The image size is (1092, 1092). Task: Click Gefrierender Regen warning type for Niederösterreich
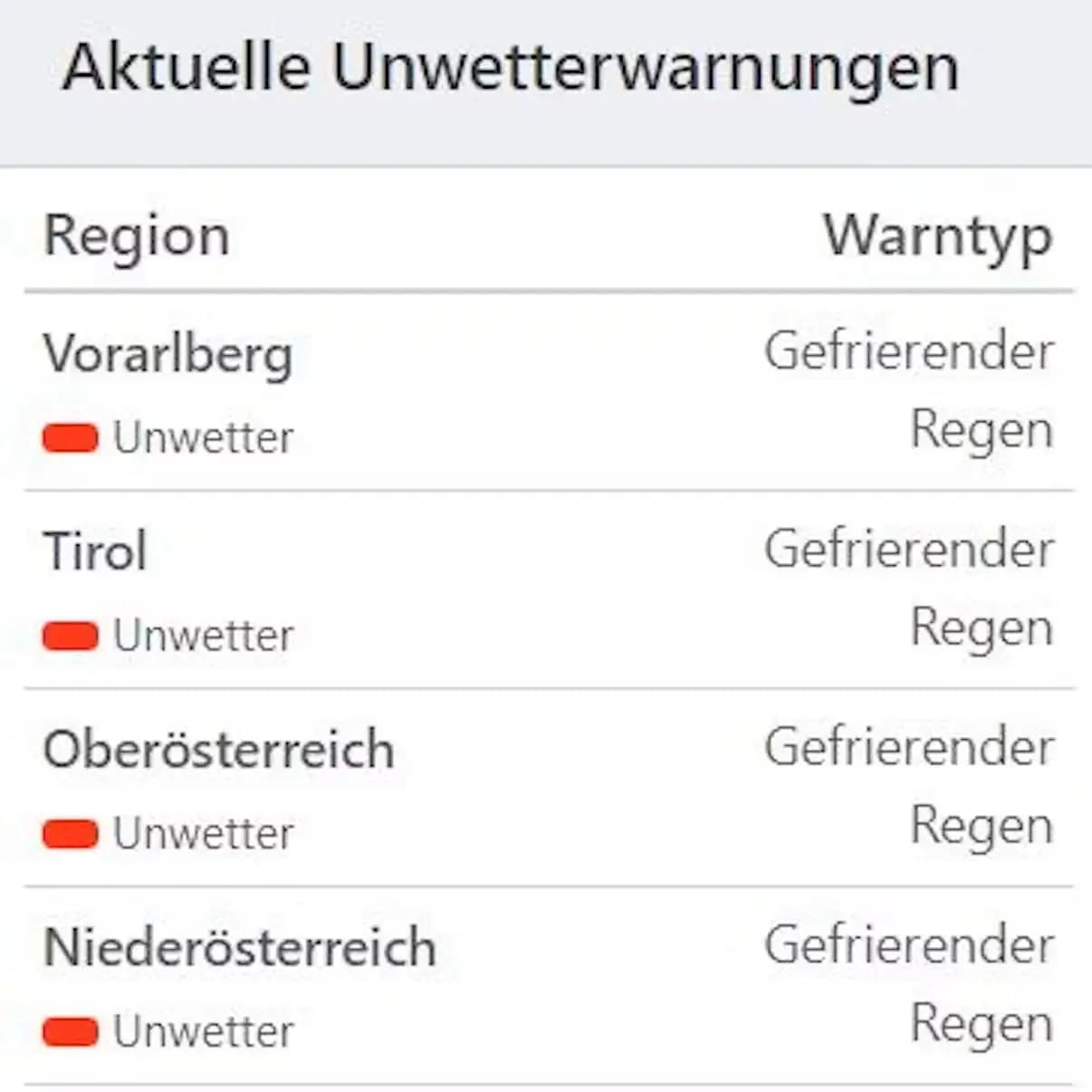point(909,985)
